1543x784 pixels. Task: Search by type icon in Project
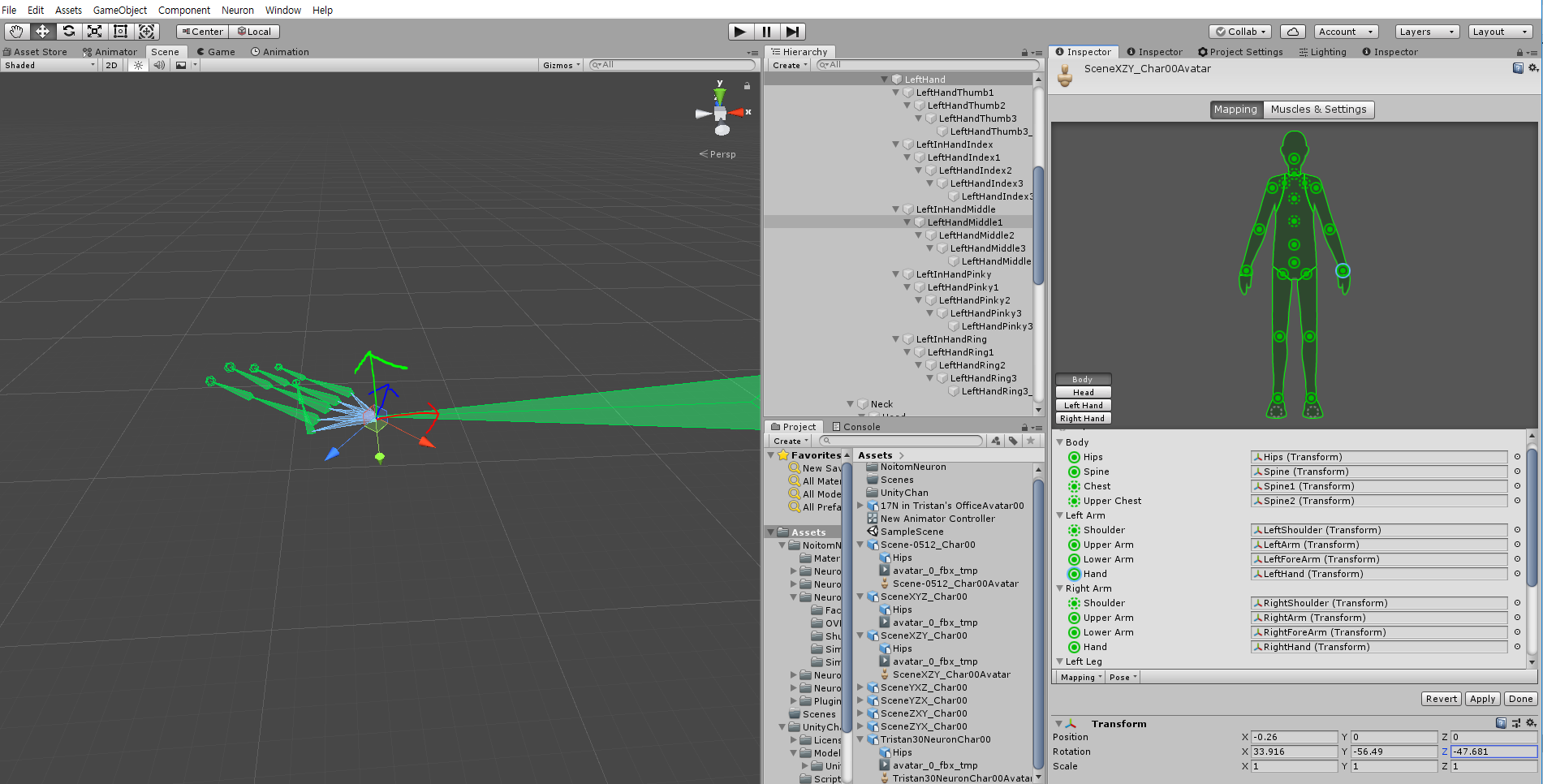coord(996,441)
